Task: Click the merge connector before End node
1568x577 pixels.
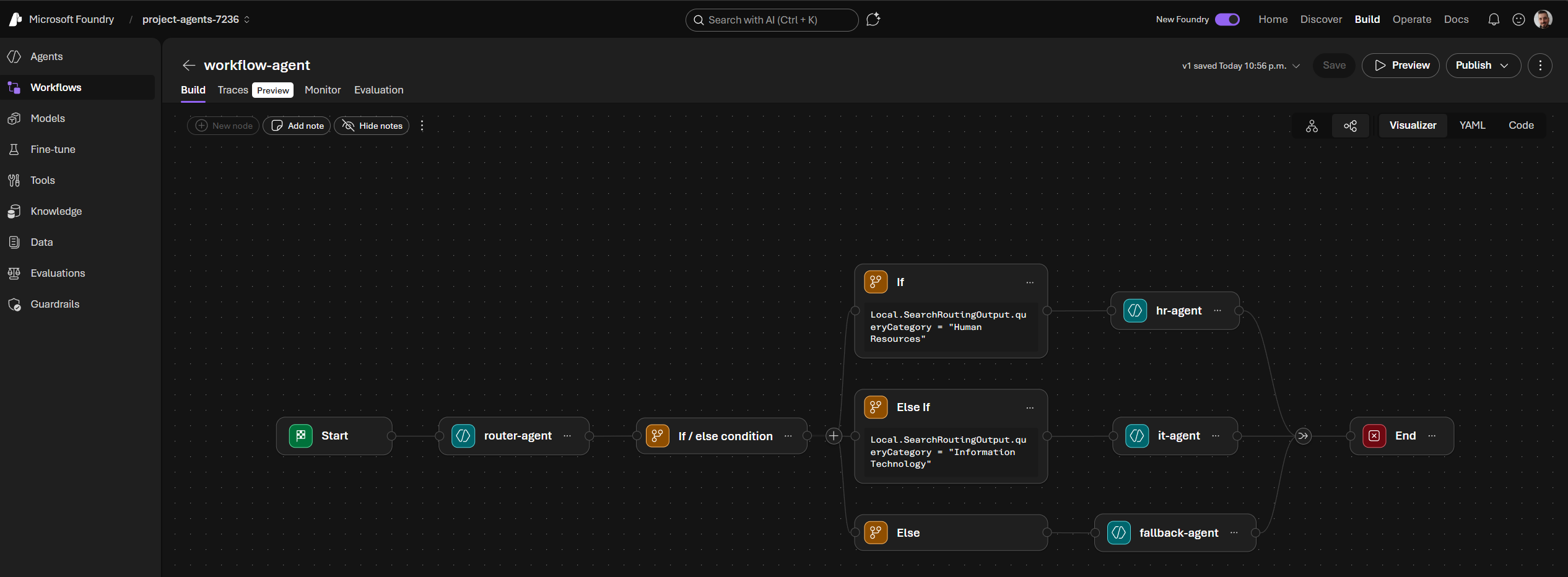Action: point(1303,436)
